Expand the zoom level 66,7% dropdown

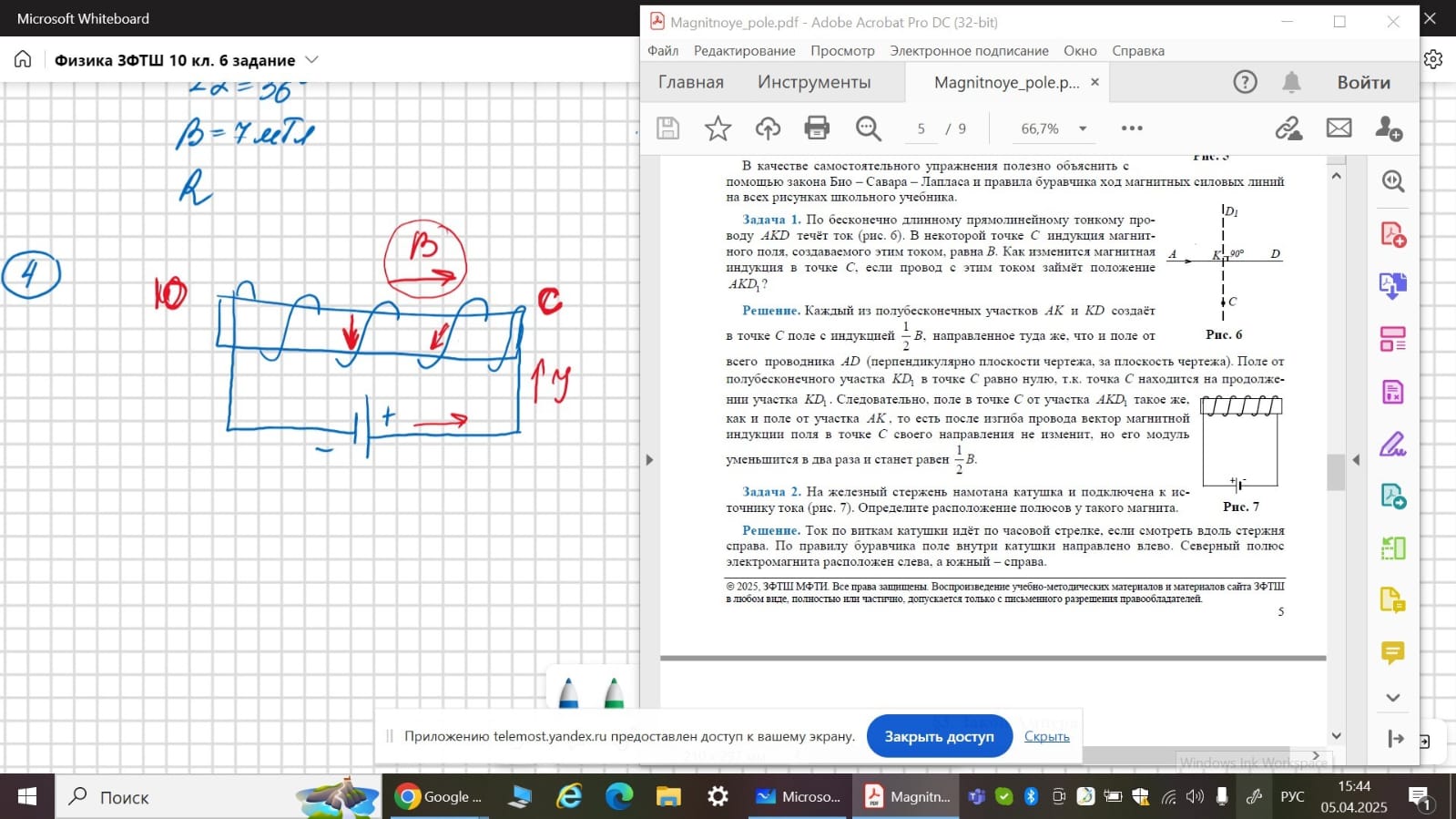1083,128
